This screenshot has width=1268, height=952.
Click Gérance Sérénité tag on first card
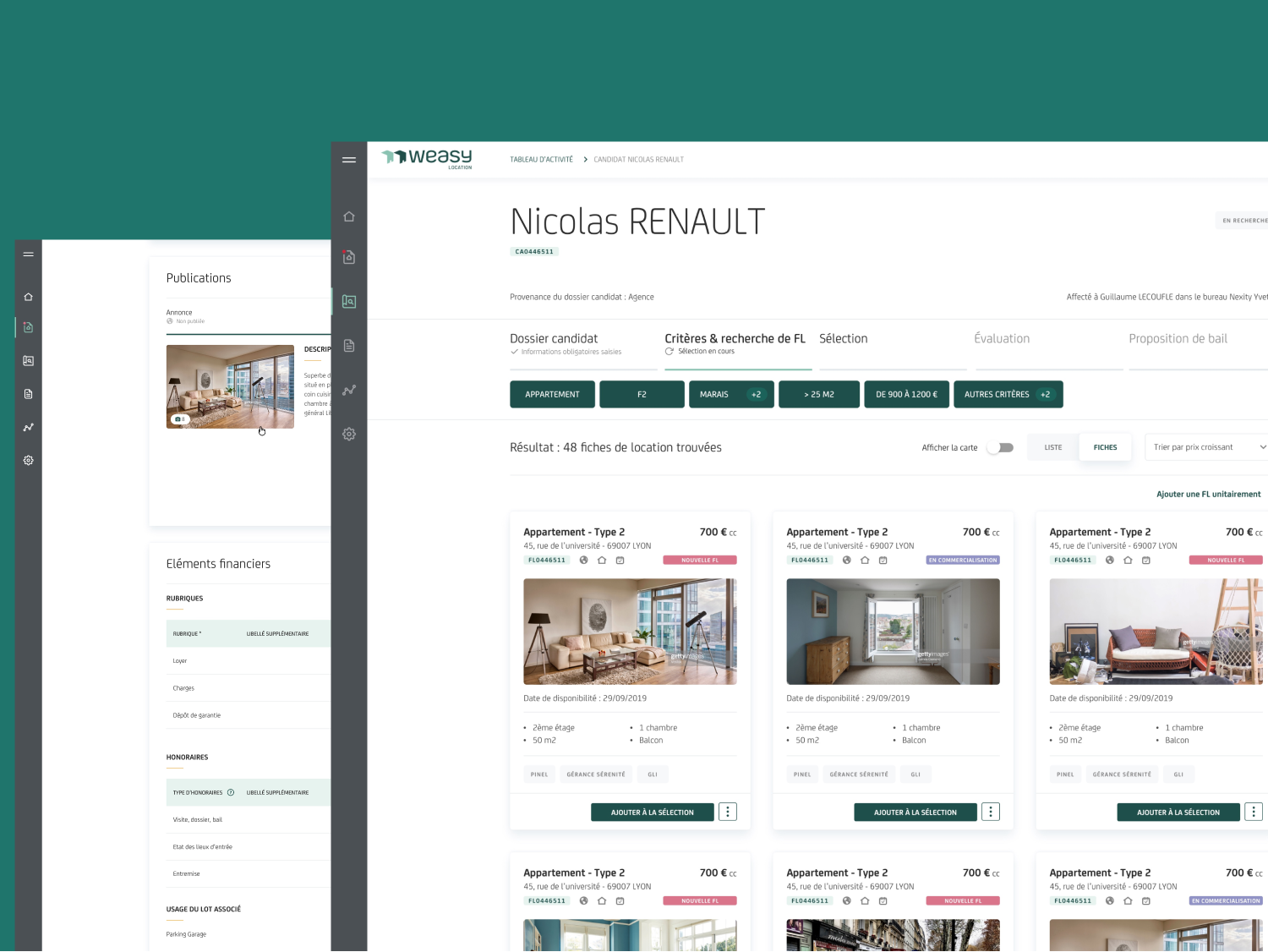click(x=596, y=774)
